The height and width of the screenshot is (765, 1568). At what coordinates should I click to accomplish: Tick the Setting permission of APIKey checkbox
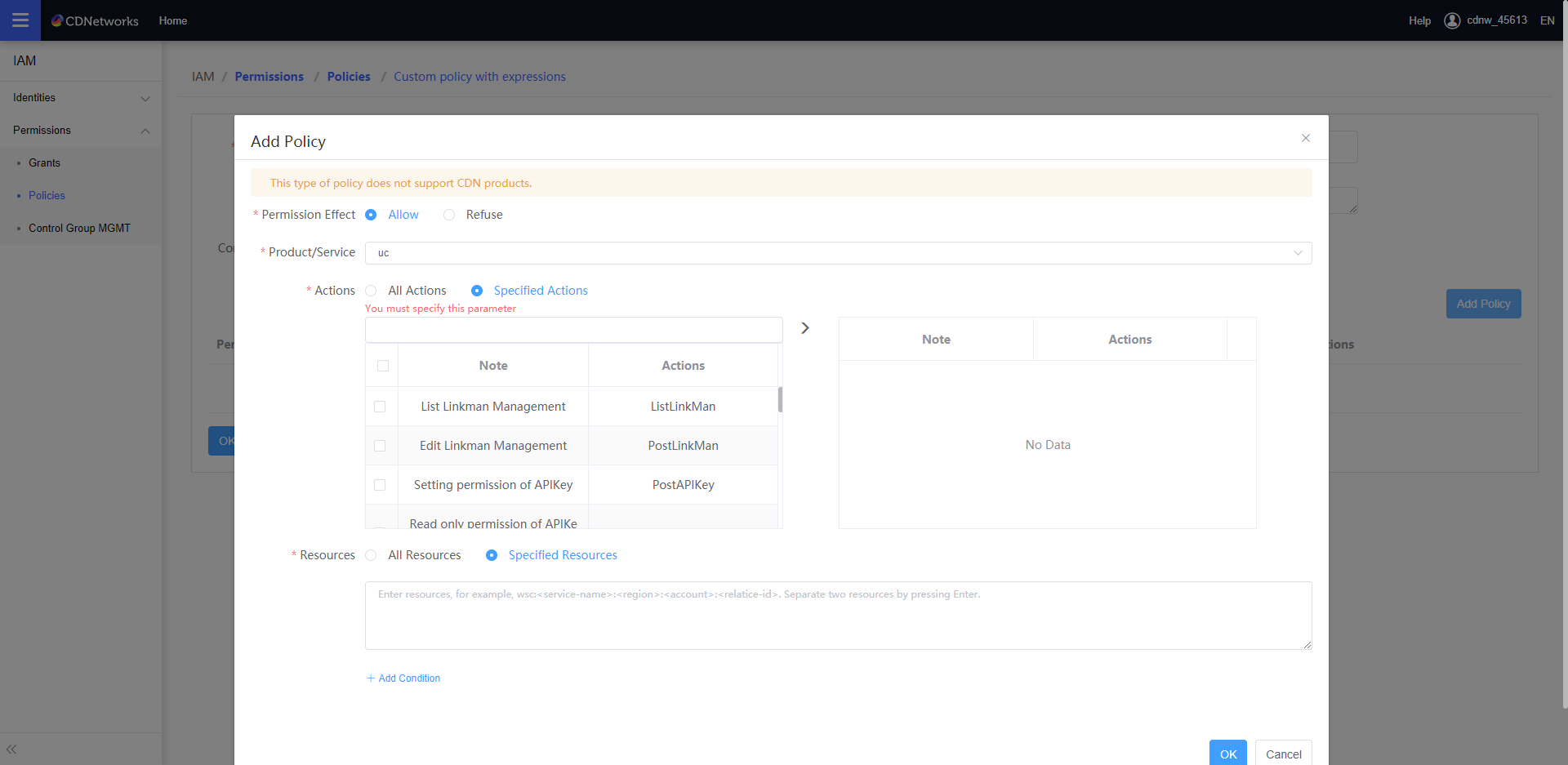click(380, 485)
